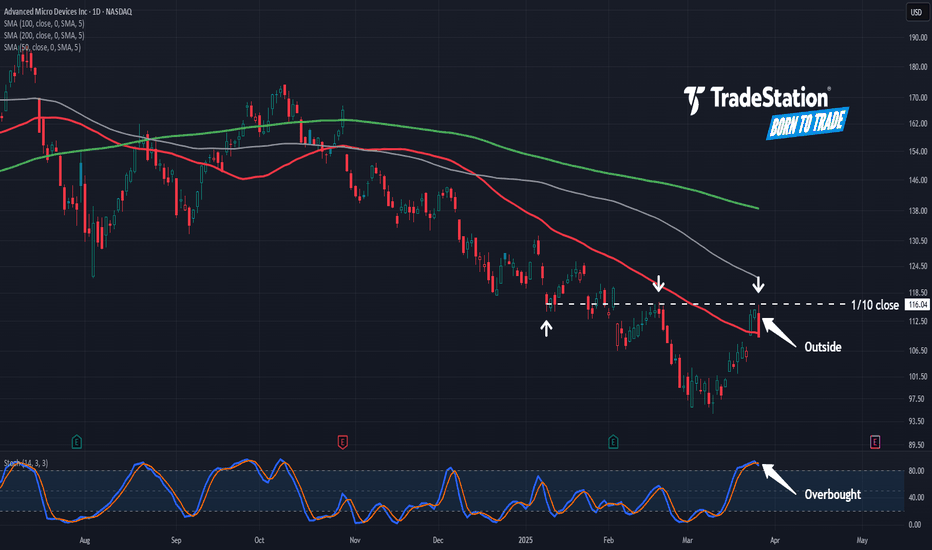Click the 170.00 price axis label
Screen dimensions: 932x550
pyautogui.click(x=918, y=98)
